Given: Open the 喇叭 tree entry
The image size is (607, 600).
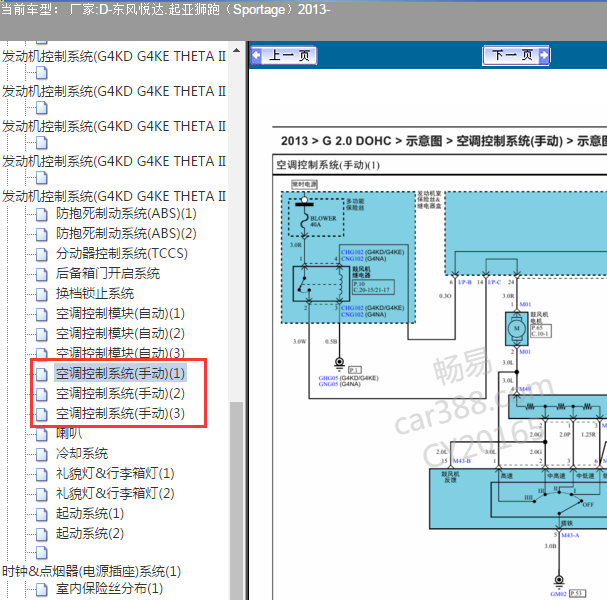Looking at the screenshot, I should 69,434.
